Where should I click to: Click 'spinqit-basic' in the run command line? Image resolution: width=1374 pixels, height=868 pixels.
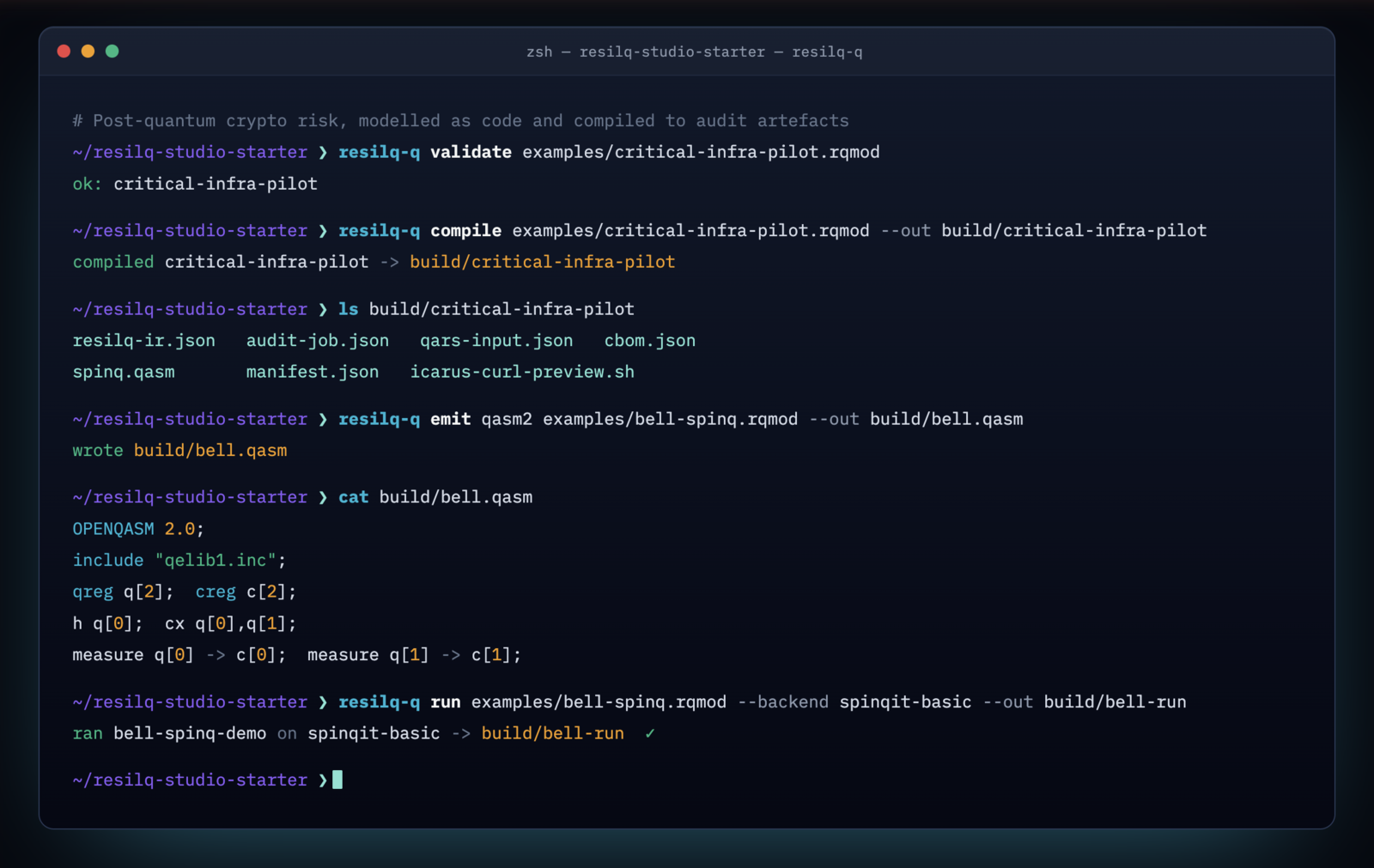[x=905, y=702]
